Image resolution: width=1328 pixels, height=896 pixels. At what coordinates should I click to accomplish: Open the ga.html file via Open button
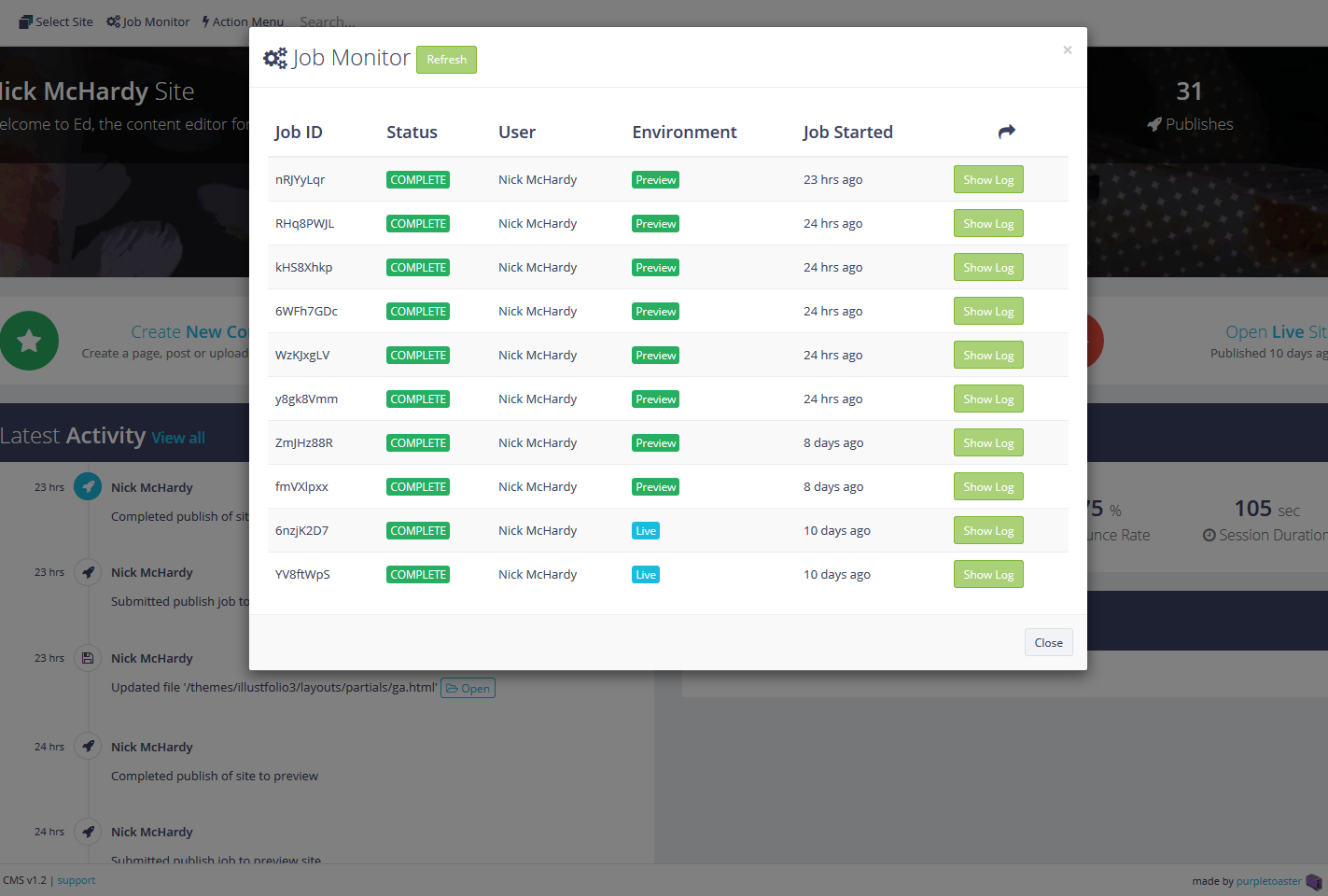(468, 689)
